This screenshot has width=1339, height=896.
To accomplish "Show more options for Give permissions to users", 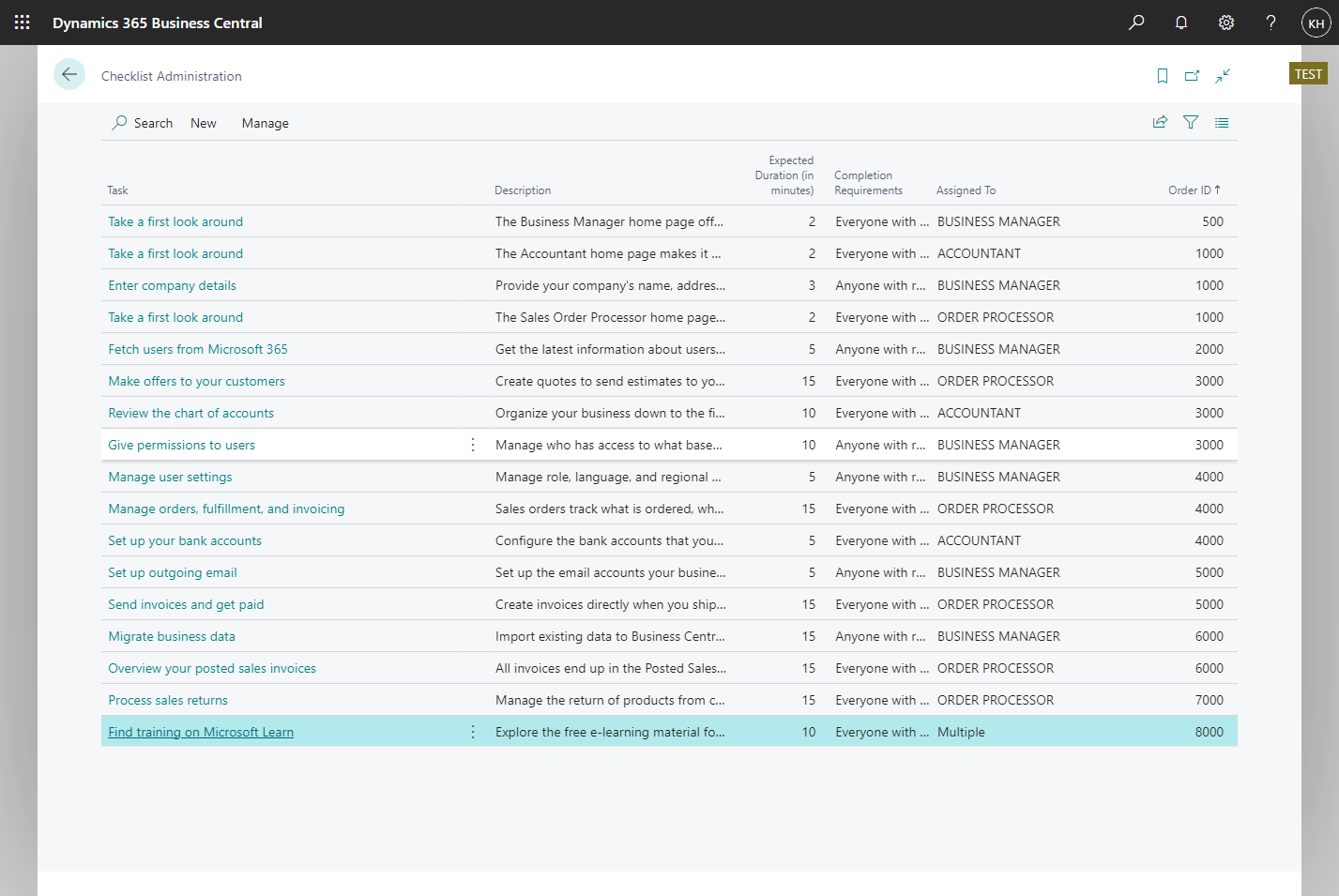I will [x=473, y=445].
